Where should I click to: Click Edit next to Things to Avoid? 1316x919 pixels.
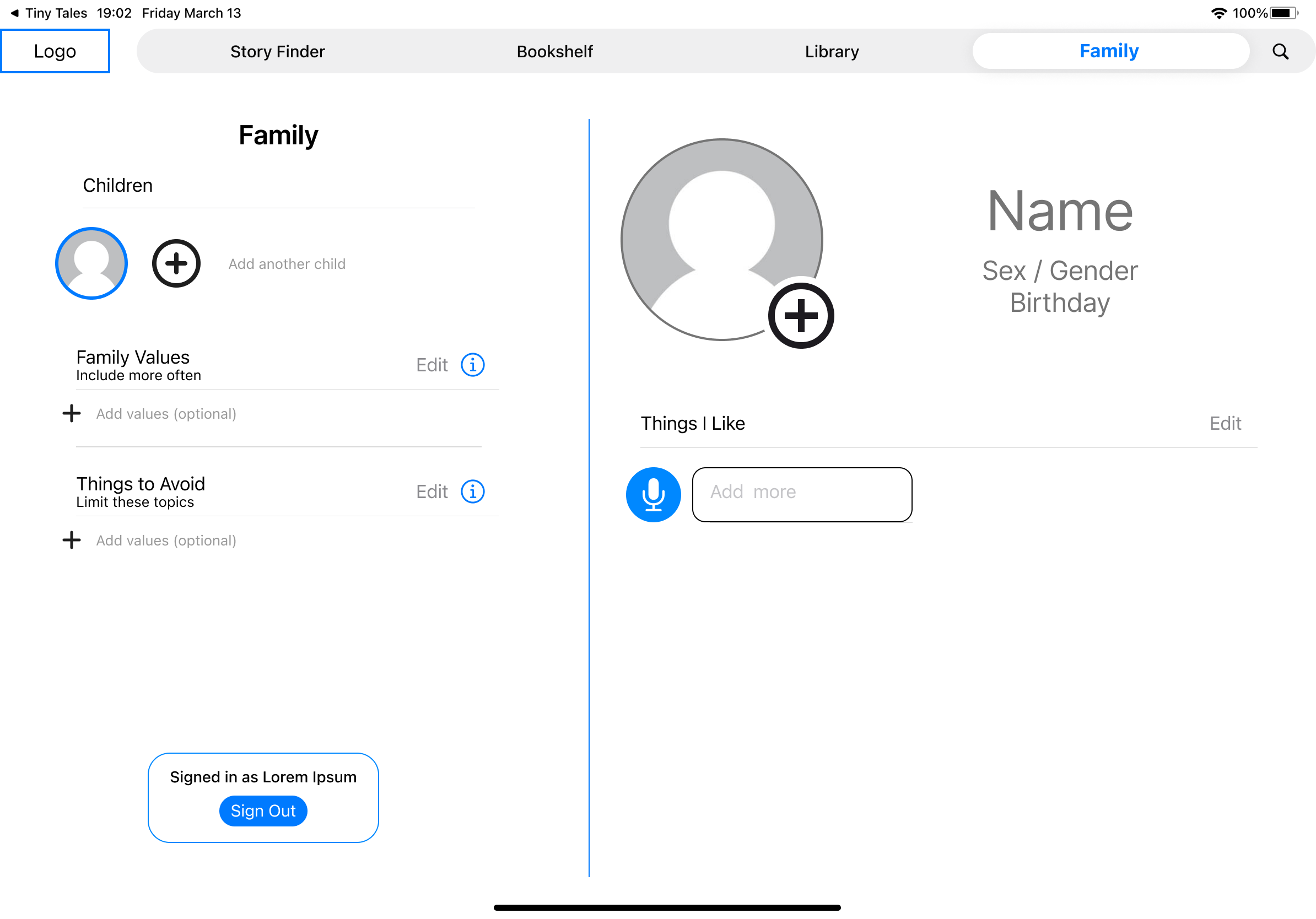[432, 491]
